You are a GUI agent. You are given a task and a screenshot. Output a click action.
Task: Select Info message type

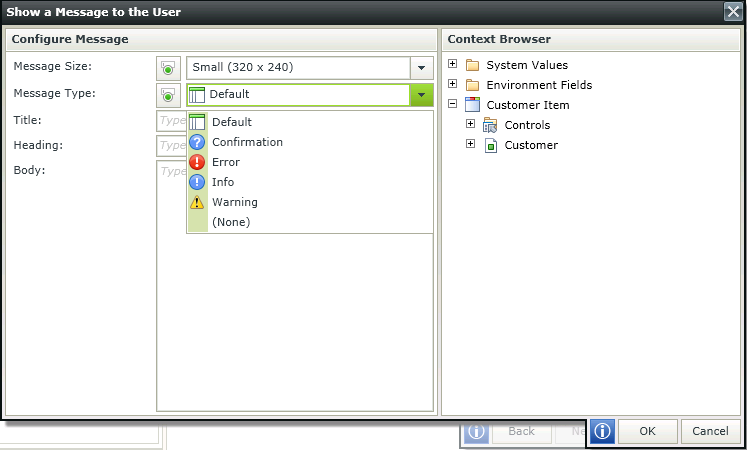[x=310, y=182]
